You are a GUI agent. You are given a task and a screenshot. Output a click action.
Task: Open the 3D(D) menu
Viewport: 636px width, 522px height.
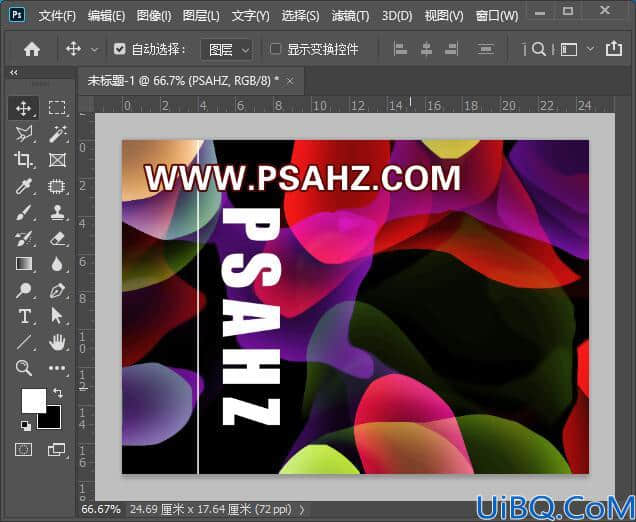pyautogui.click(x=397, y=16)
